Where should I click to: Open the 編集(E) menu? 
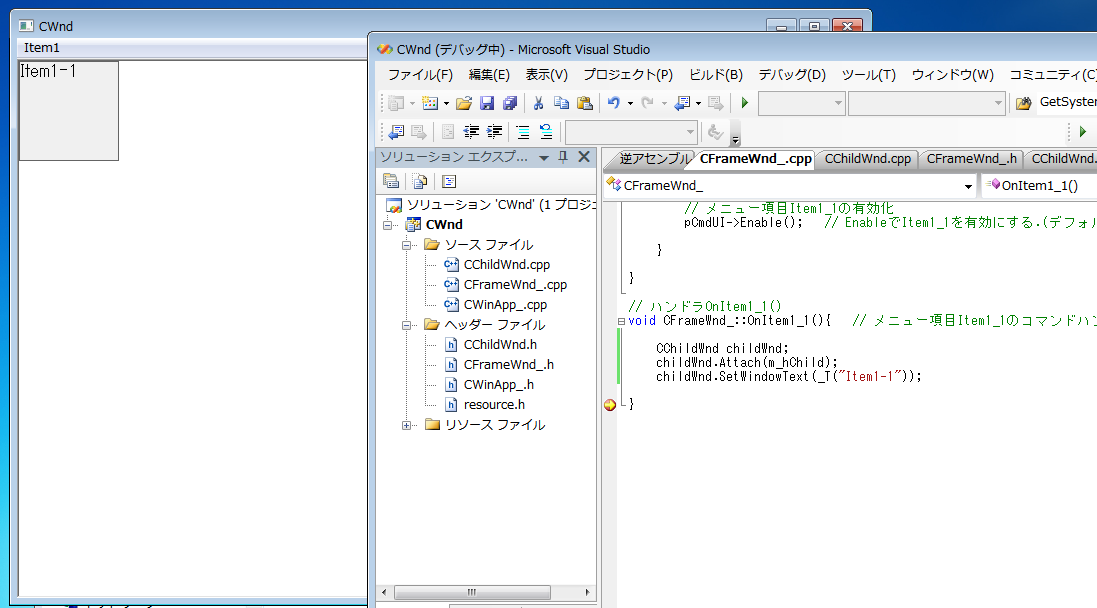pos(489,75)
